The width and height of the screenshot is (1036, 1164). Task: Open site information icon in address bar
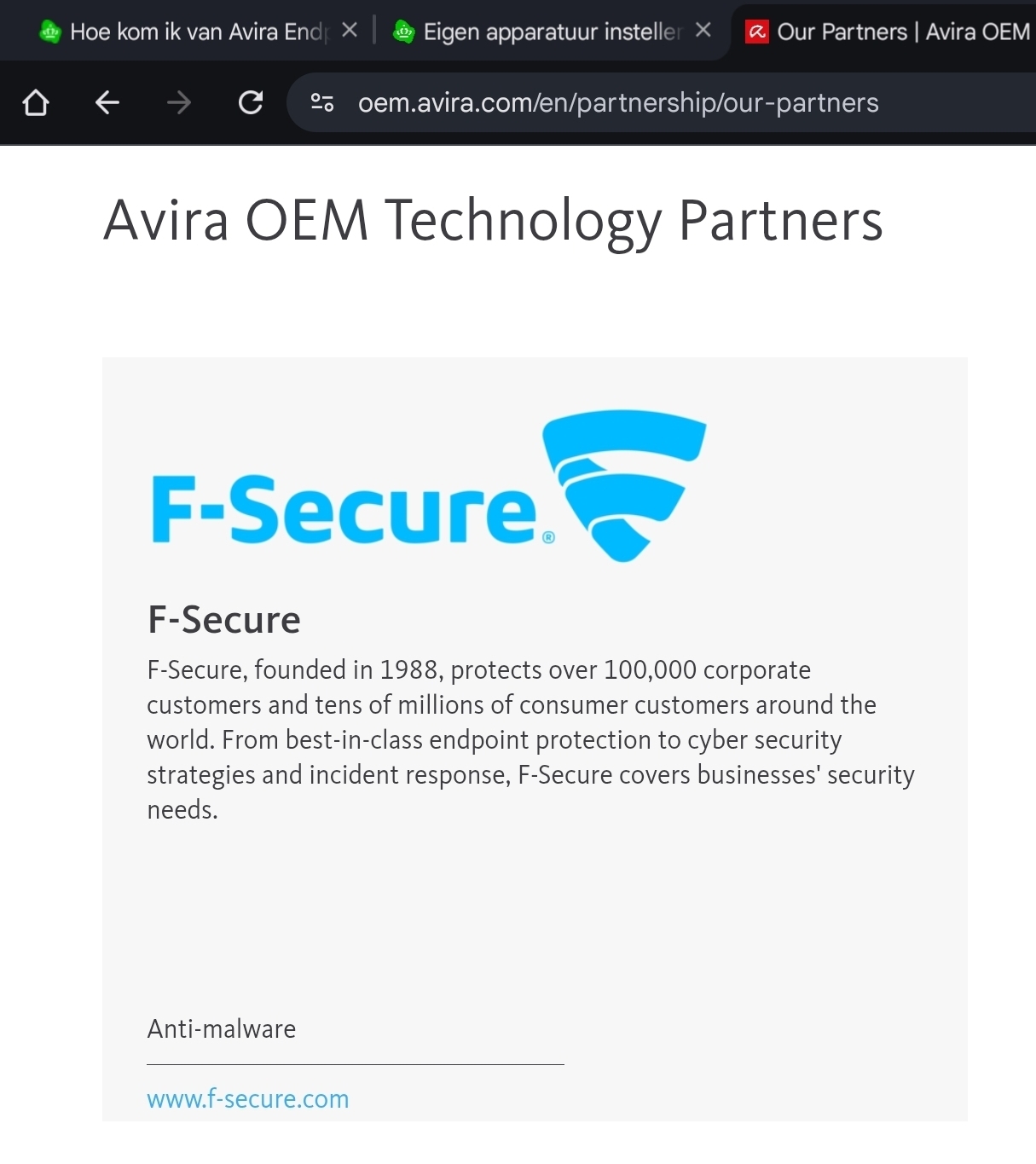[322, 103]
